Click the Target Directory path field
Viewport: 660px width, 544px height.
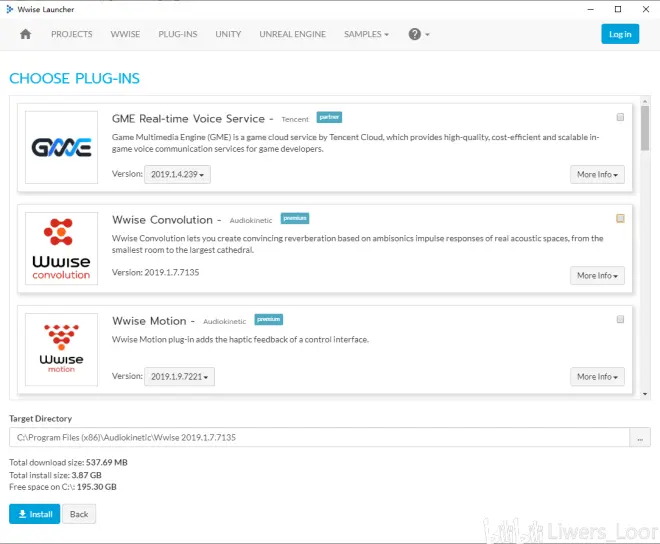pos(319,437)
